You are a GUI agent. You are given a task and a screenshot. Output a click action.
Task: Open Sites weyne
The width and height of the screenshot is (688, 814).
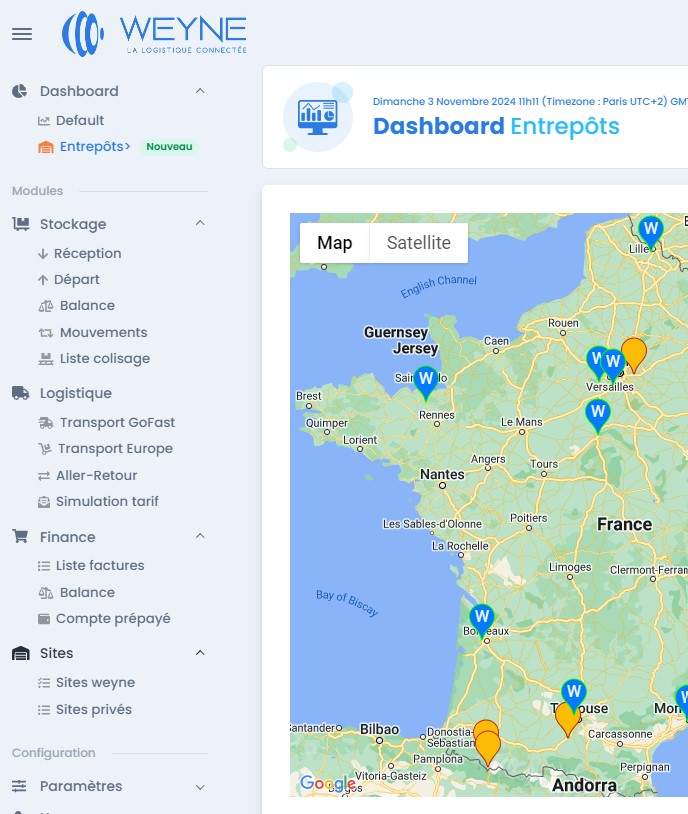pyautogui.click(x=96, y=683)
